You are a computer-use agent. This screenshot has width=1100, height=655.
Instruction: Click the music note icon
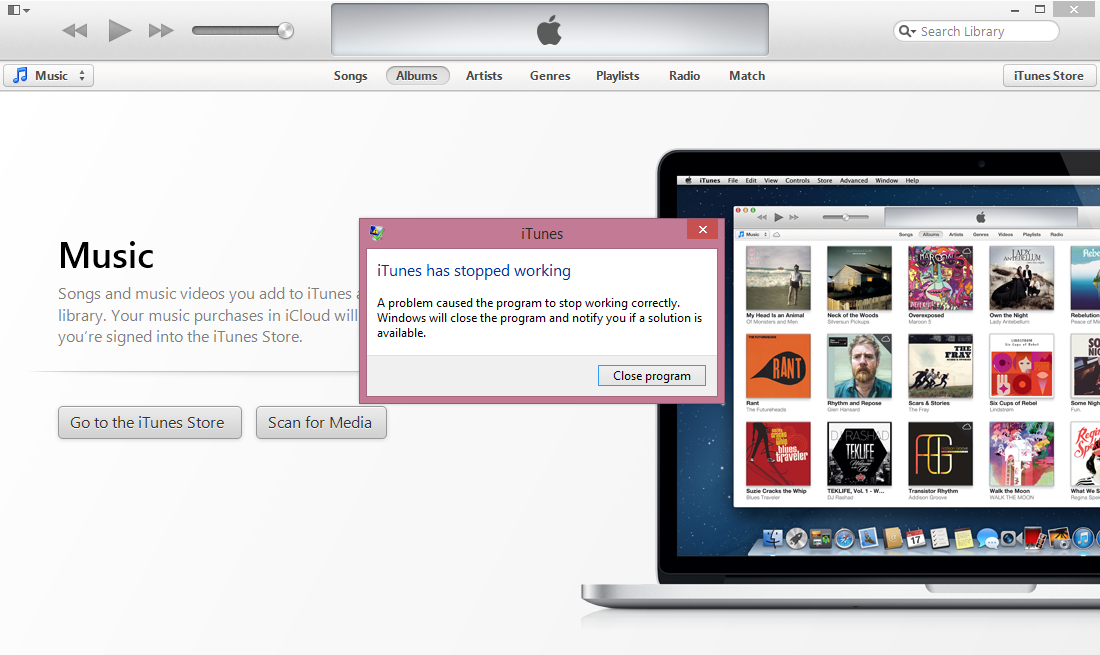coord(20,75)
